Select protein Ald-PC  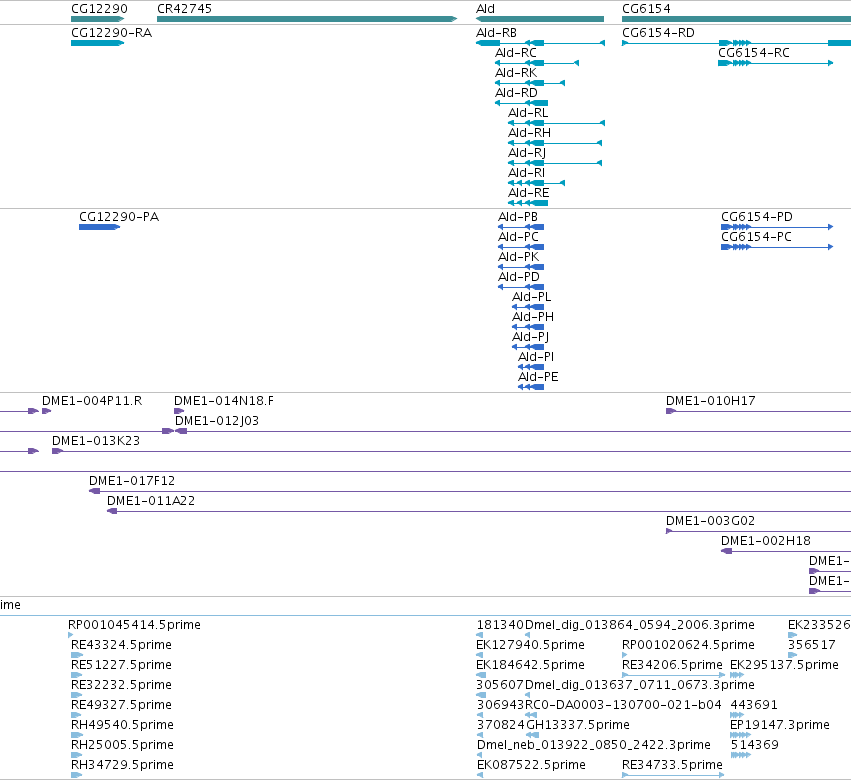click(x=521, y=247)
